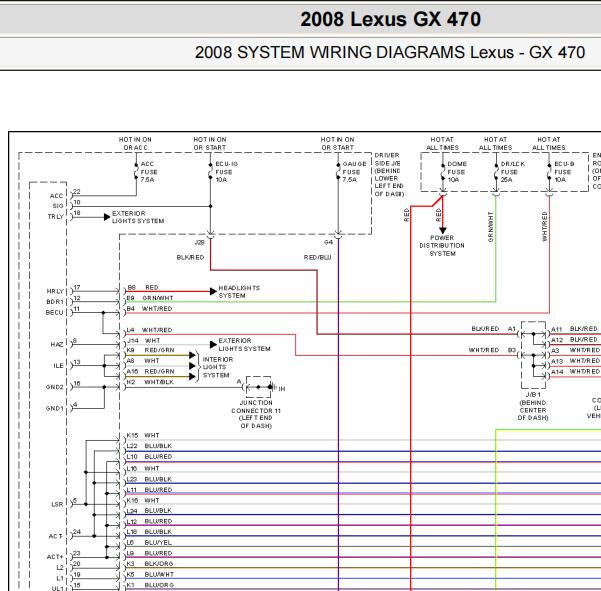601x591 pixels.
Task: Select the "DR/LCK FUSE 25A" label
Action: [512, 172]
